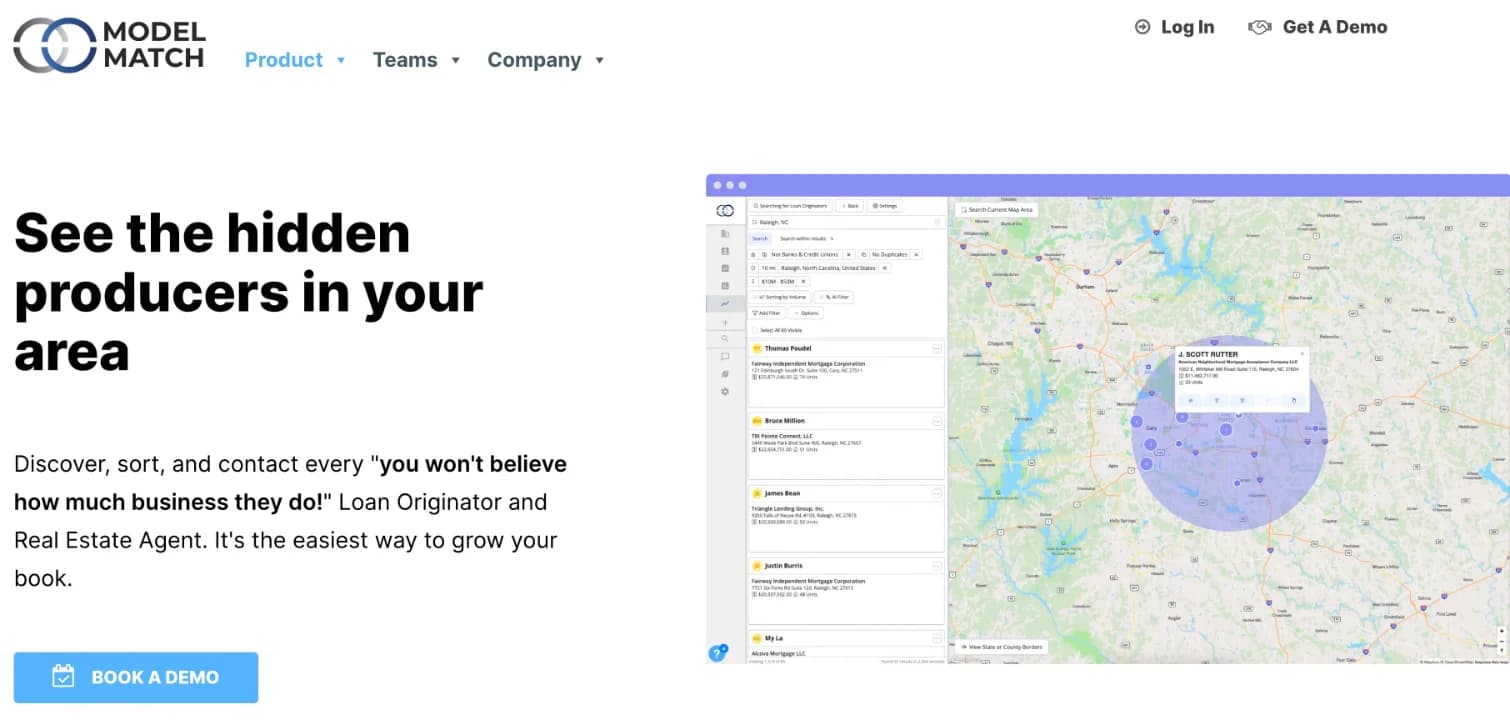Image resolution: width=1510 pixels, height=721 pixels.
Task: Click the Justin Burris name
Action: point(784,565)
